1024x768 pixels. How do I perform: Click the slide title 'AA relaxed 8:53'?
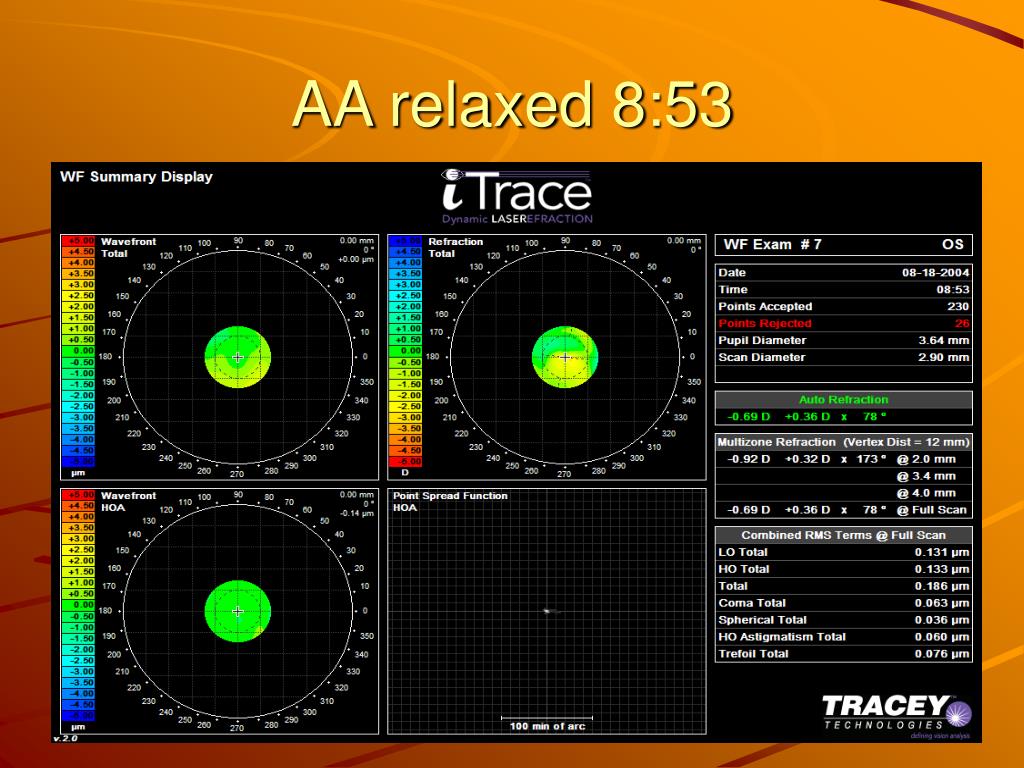[513, 104]
